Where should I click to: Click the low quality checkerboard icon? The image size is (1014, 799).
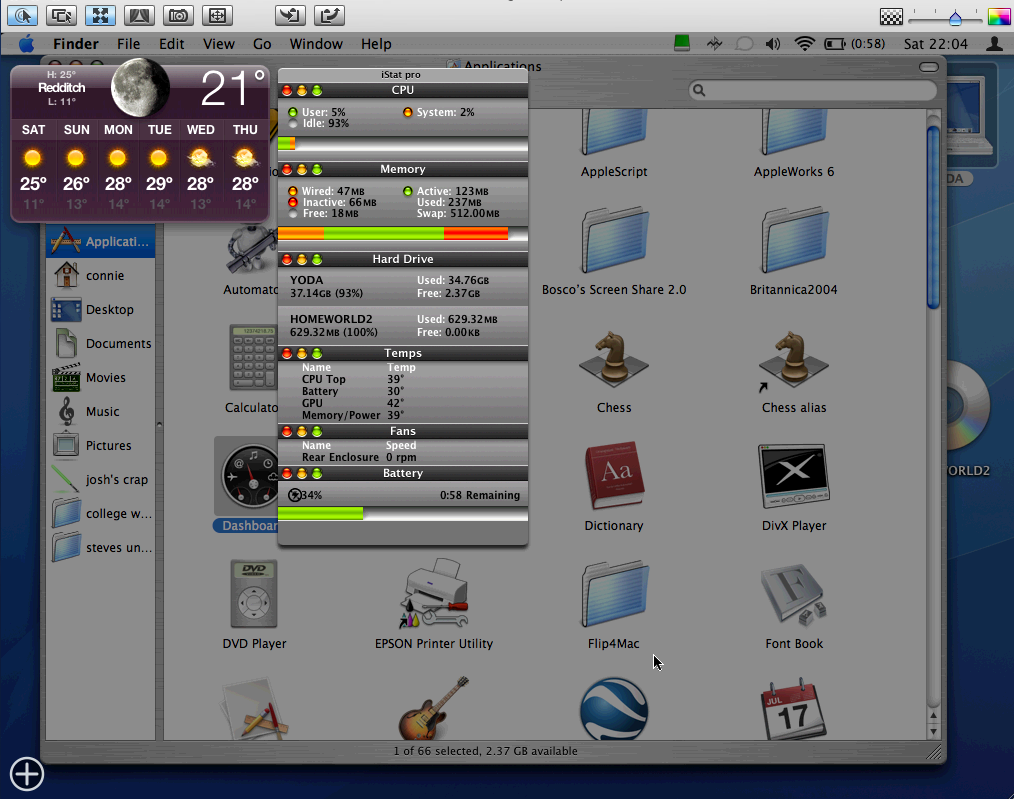point(891,17)
